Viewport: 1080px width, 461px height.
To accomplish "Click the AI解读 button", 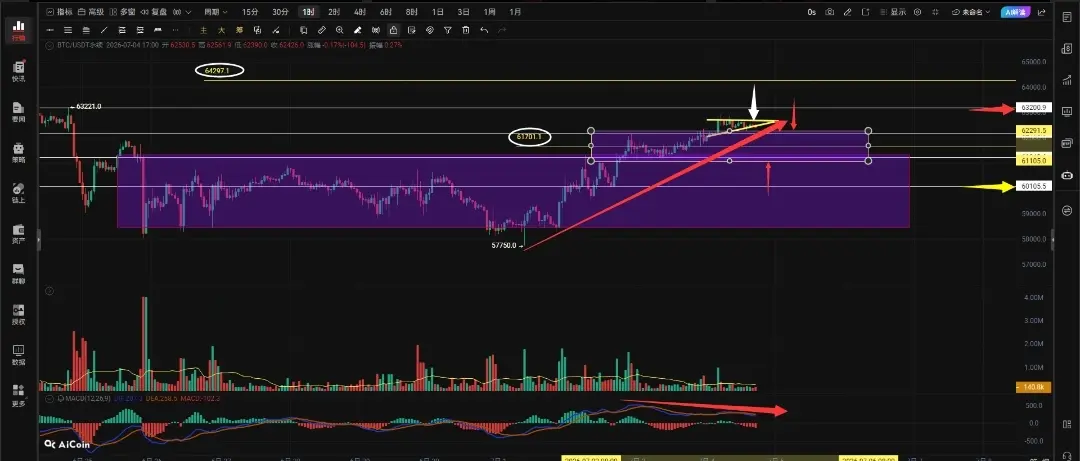I will 1015,12.
